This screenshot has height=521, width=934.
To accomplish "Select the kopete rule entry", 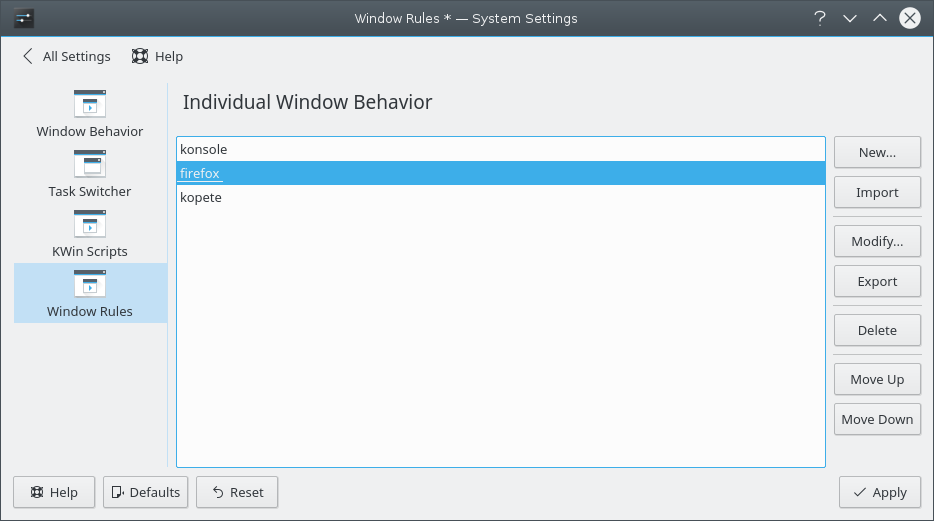I will point(201,197).
